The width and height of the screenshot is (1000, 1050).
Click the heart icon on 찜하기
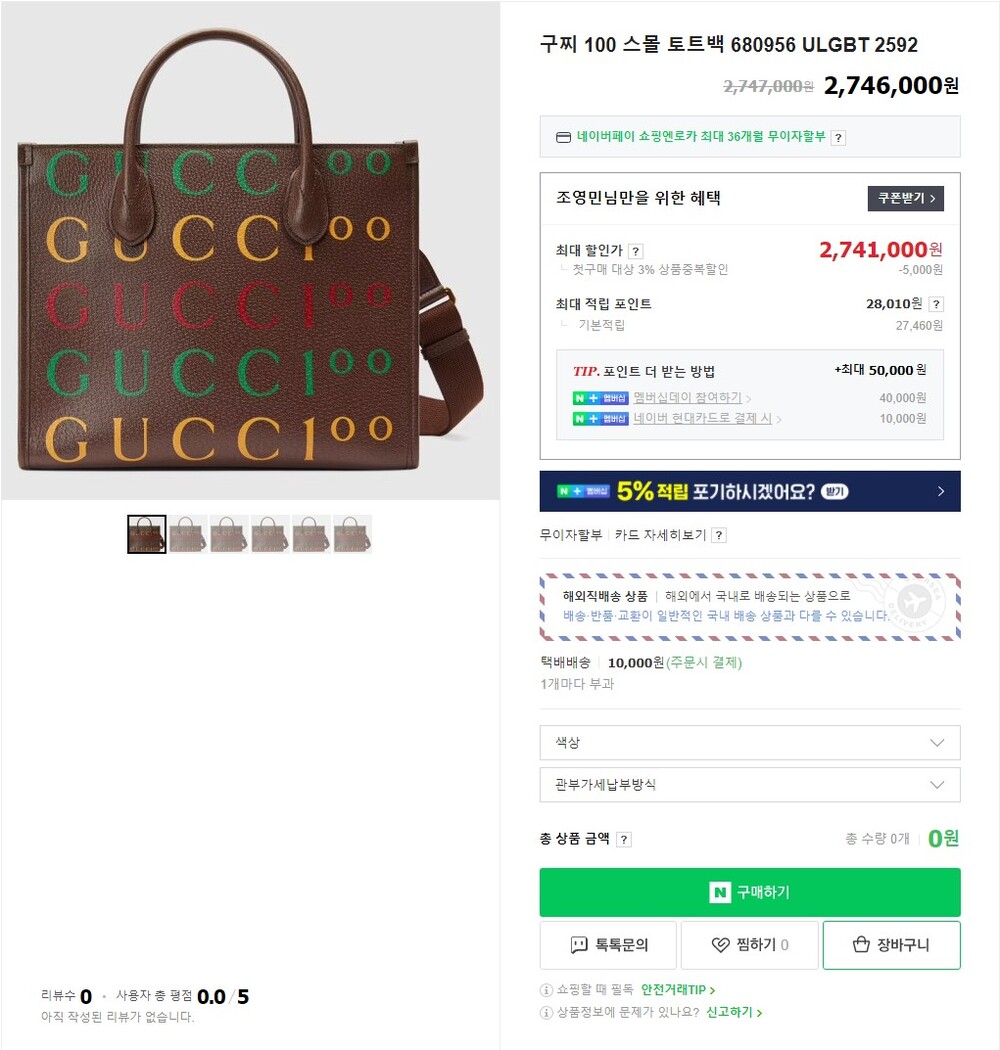pyautogui.click(x=720, y=945)
